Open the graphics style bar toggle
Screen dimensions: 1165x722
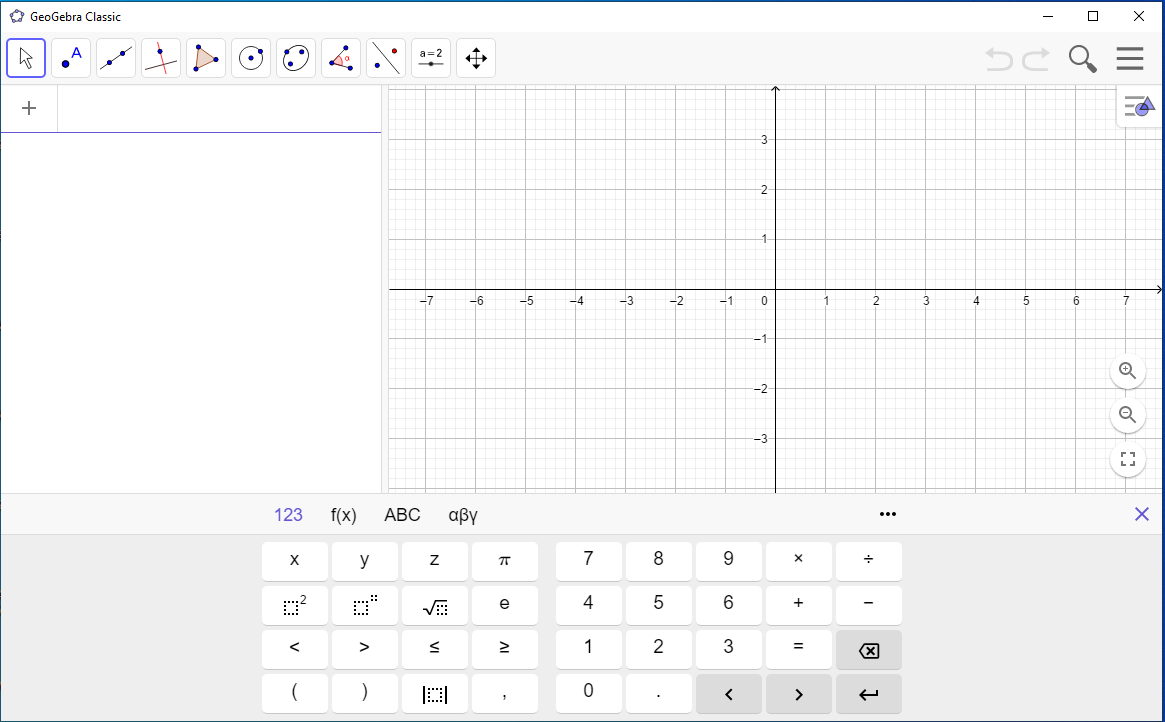1140,106
